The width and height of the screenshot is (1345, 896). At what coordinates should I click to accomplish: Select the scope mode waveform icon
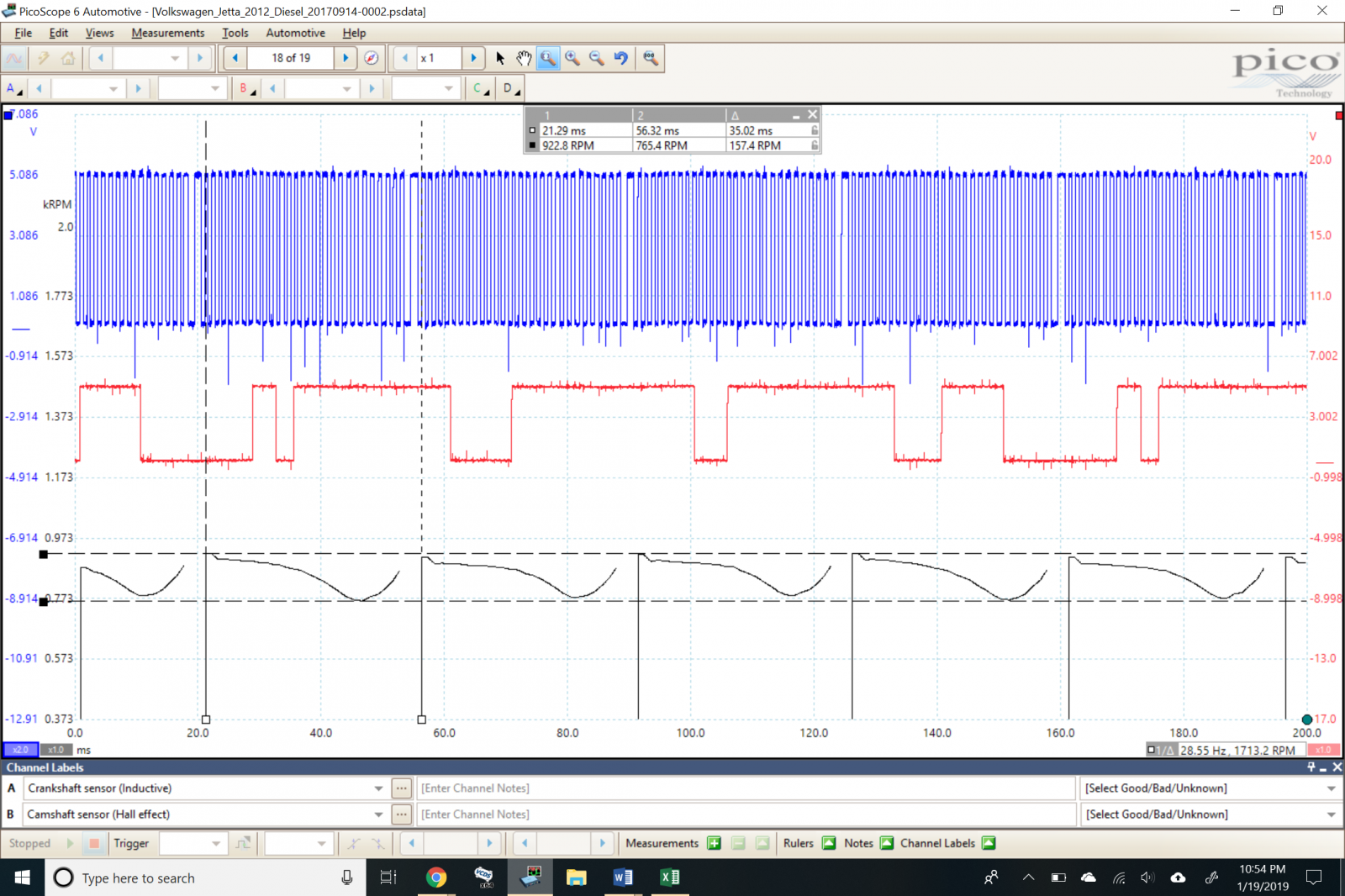(x=14, y=58)
